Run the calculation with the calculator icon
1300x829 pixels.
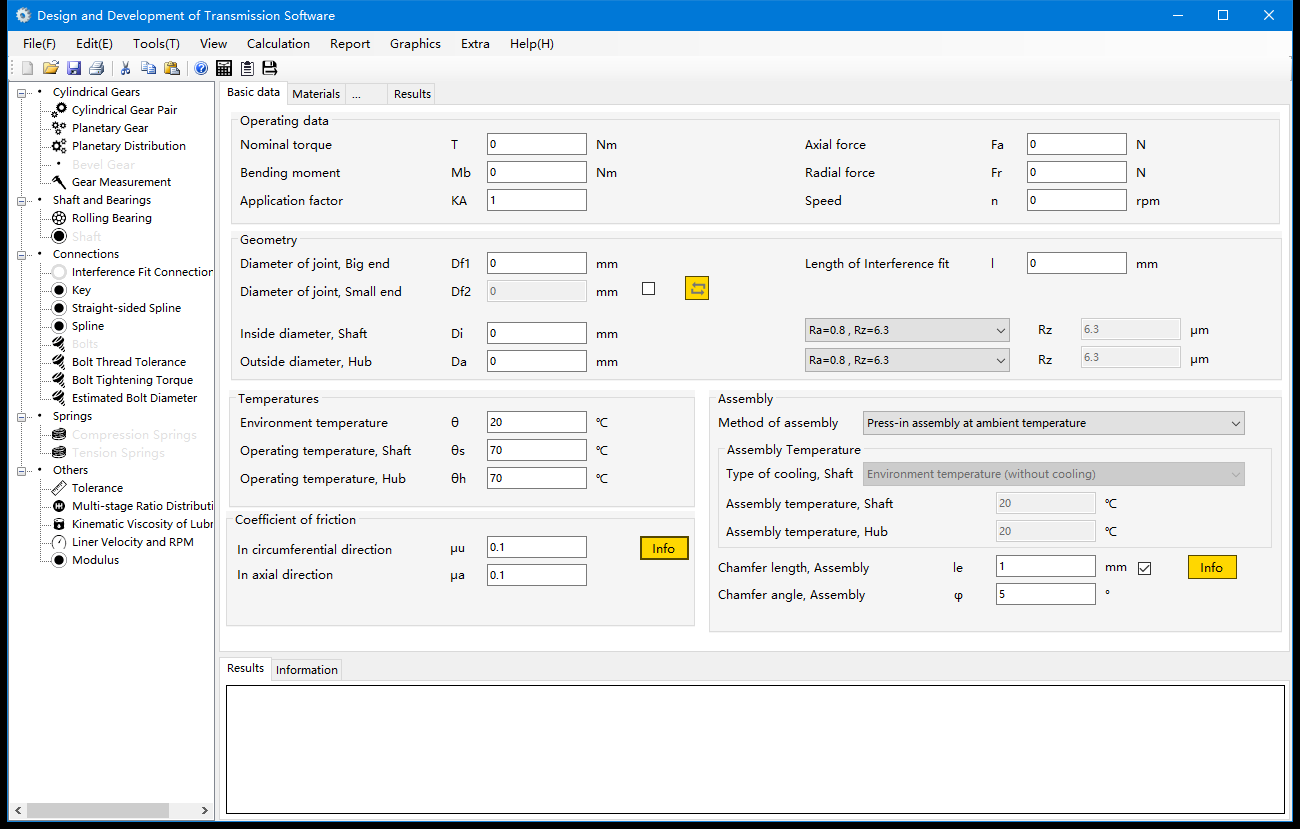click(x=224, y=68)
